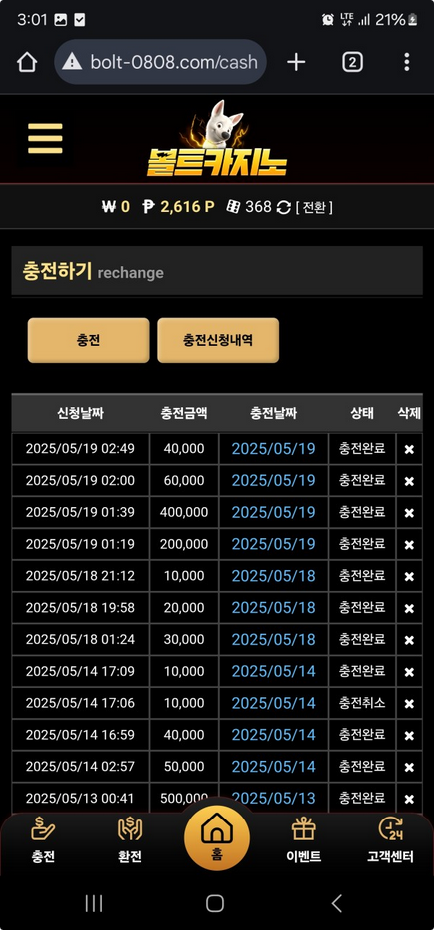Image resolution: width=434 pixels, height=930 pixels.
Task: Switch to 충전신청내역 tab
Action: tap(218, 340)
